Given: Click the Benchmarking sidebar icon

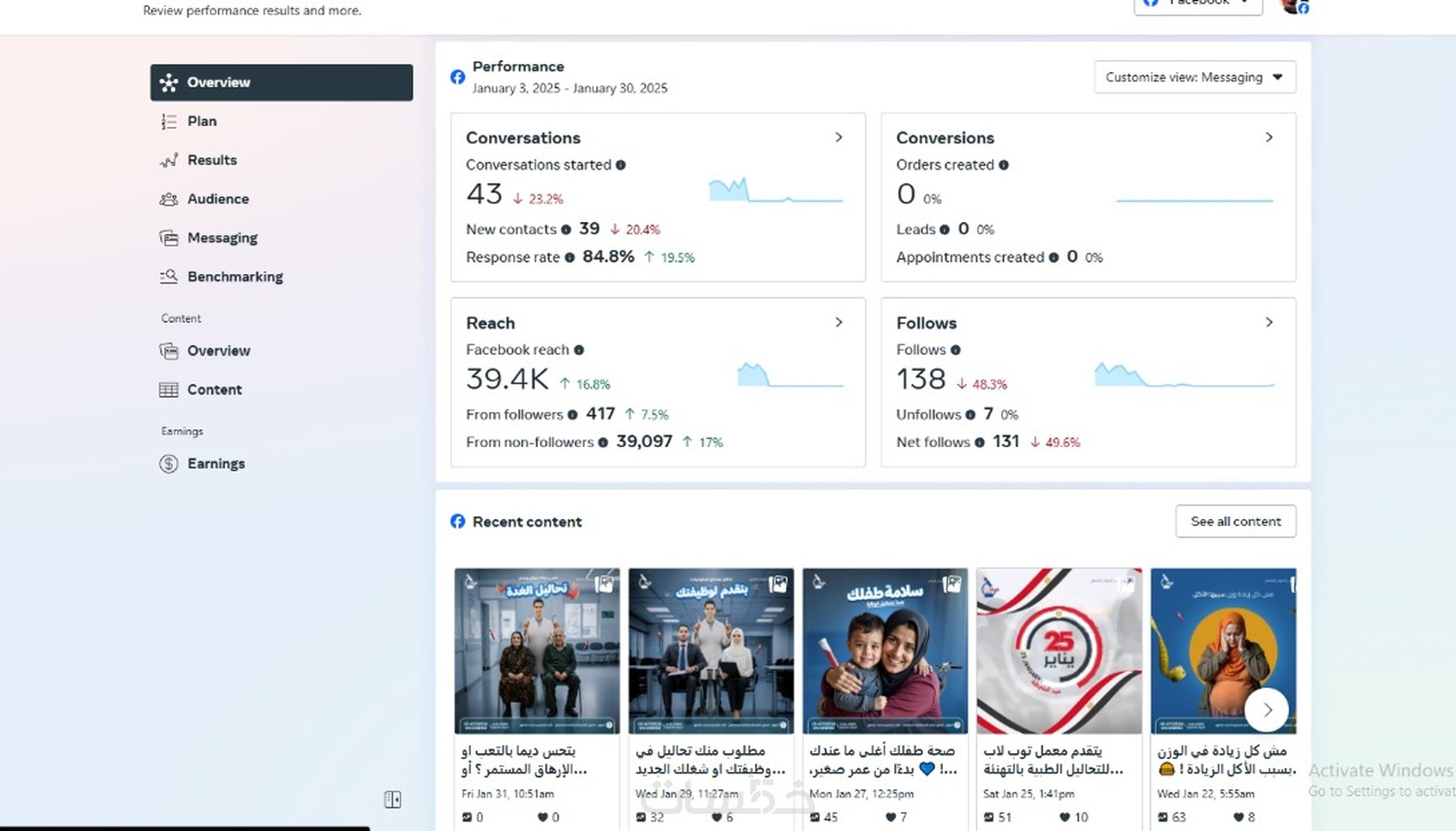Looking at the screenshot, I should point(169,277).
